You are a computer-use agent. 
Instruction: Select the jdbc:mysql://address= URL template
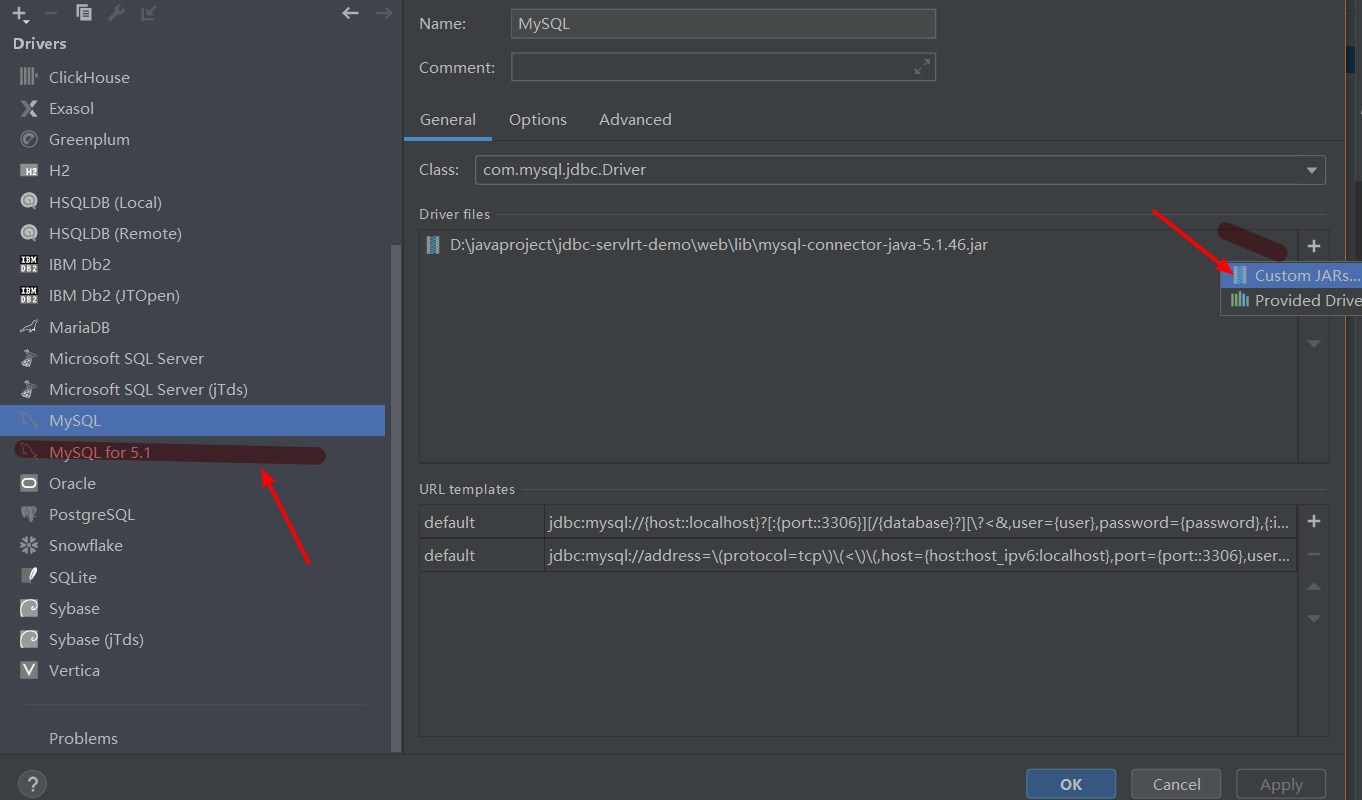[920, 555]
